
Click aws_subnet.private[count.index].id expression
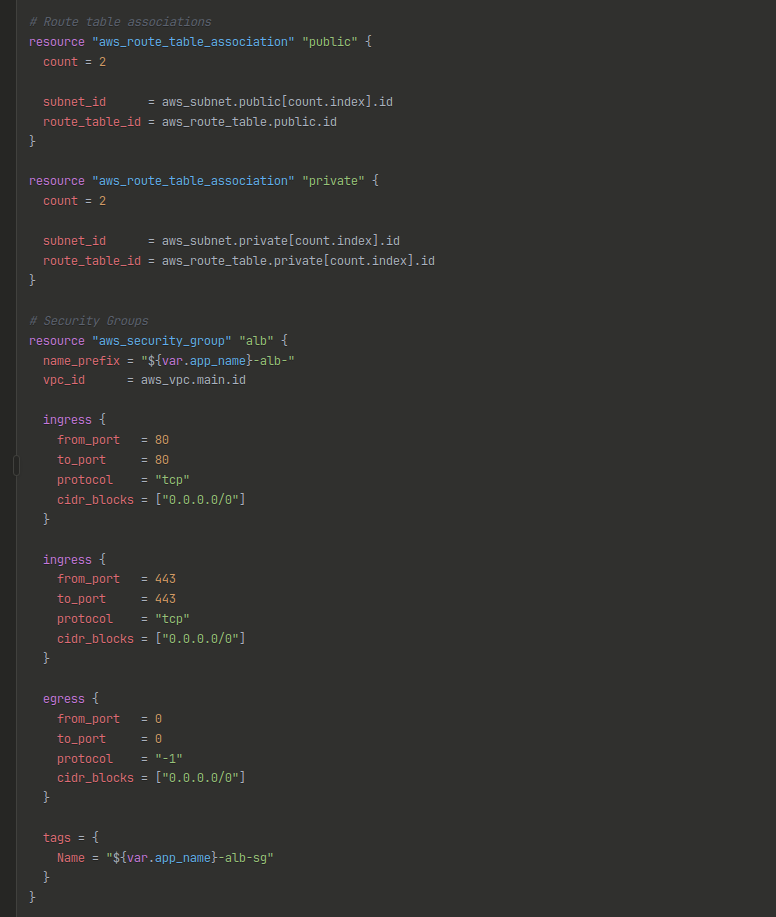point(281,241)
